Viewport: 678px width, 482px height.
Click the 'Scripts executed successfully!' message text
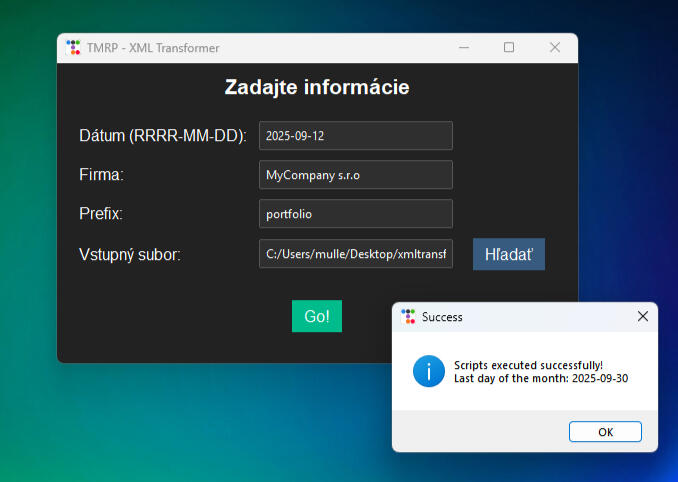click(x=528, y=365)
